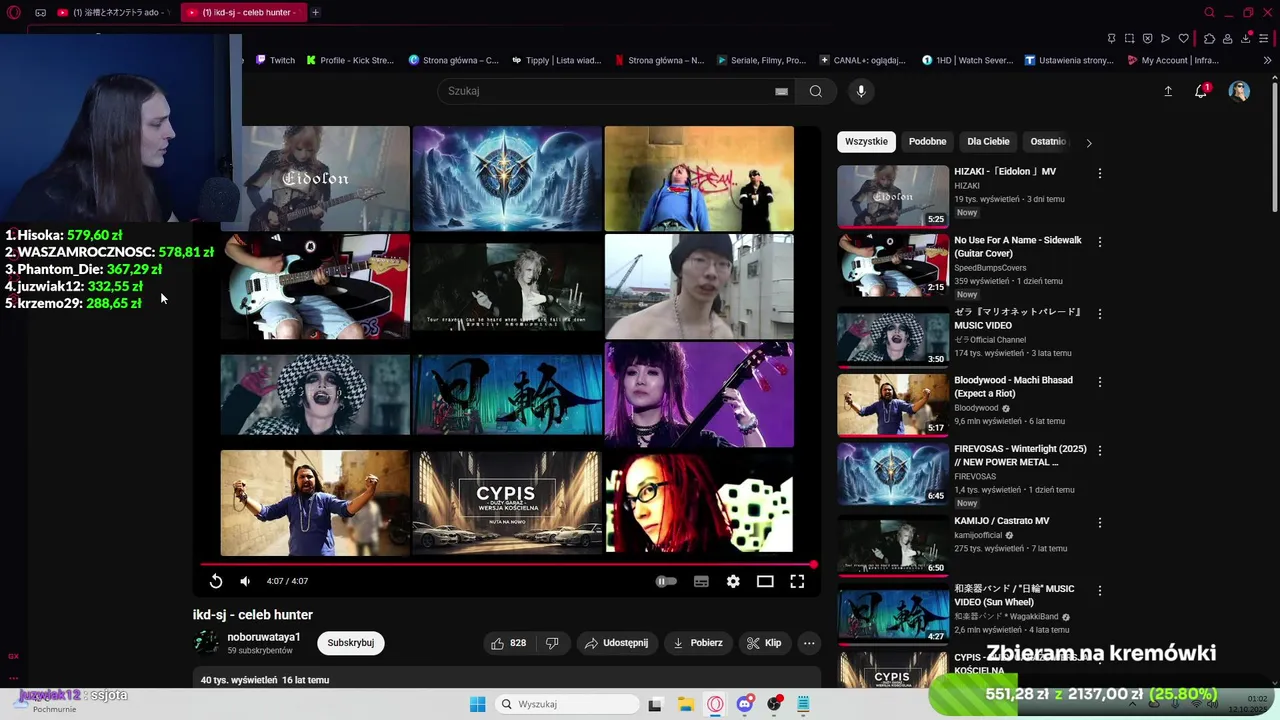
Task: Open browser downloads icon
Action: point(1246,38)
